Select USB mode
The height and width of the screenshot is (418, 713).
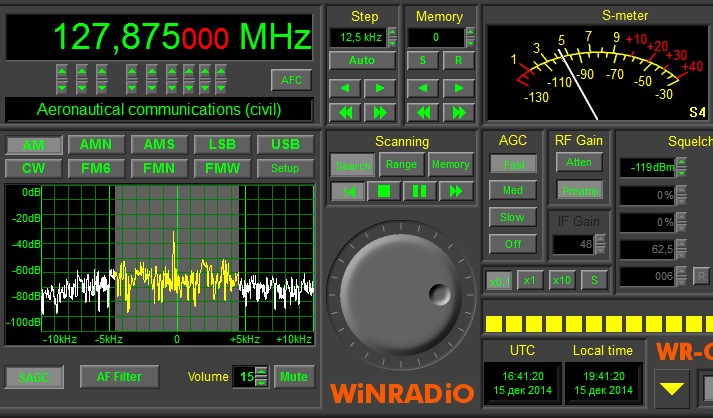[x=286, y=145]
